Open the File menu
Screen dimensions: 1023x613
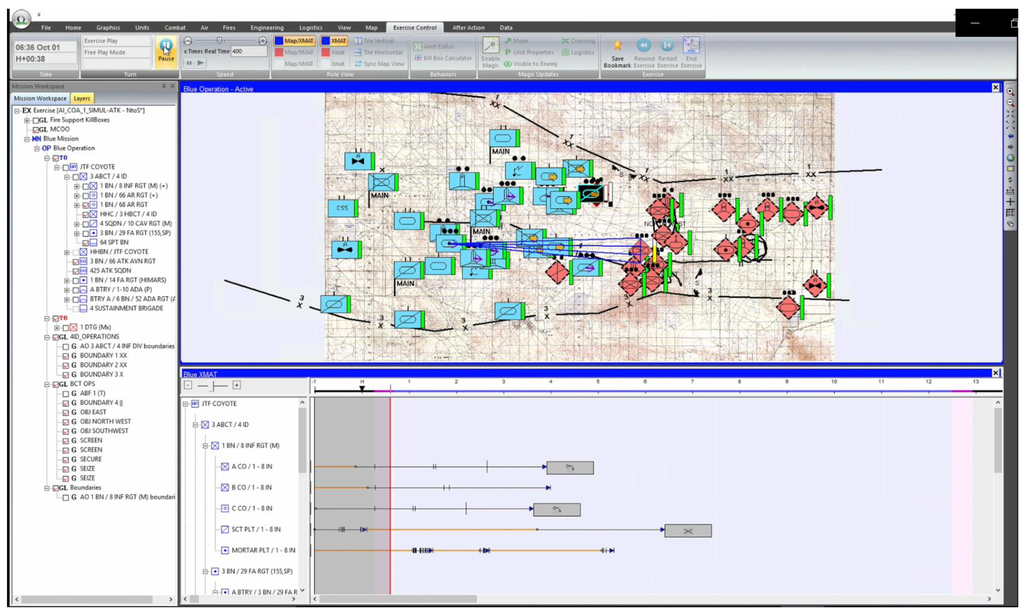click(x=46, y=27)
